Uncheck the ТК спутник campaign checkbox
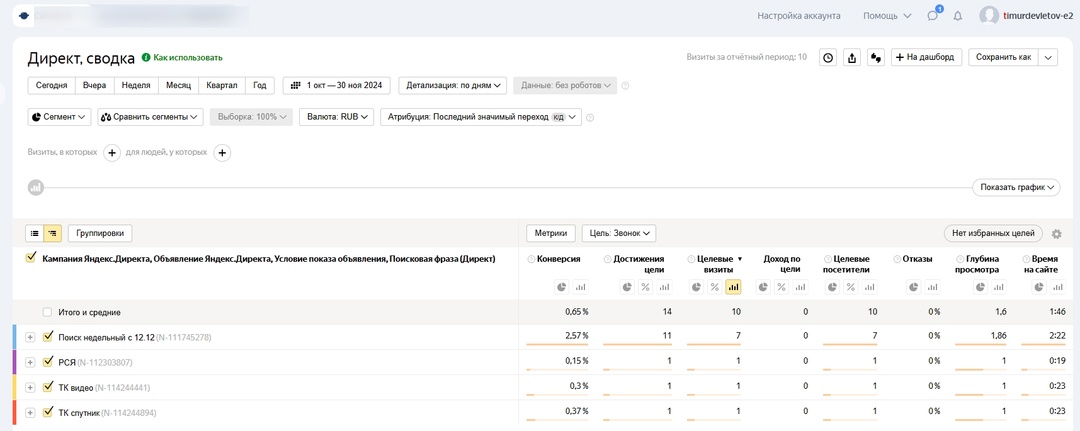The image size is (1080, 431). point(48,412)
